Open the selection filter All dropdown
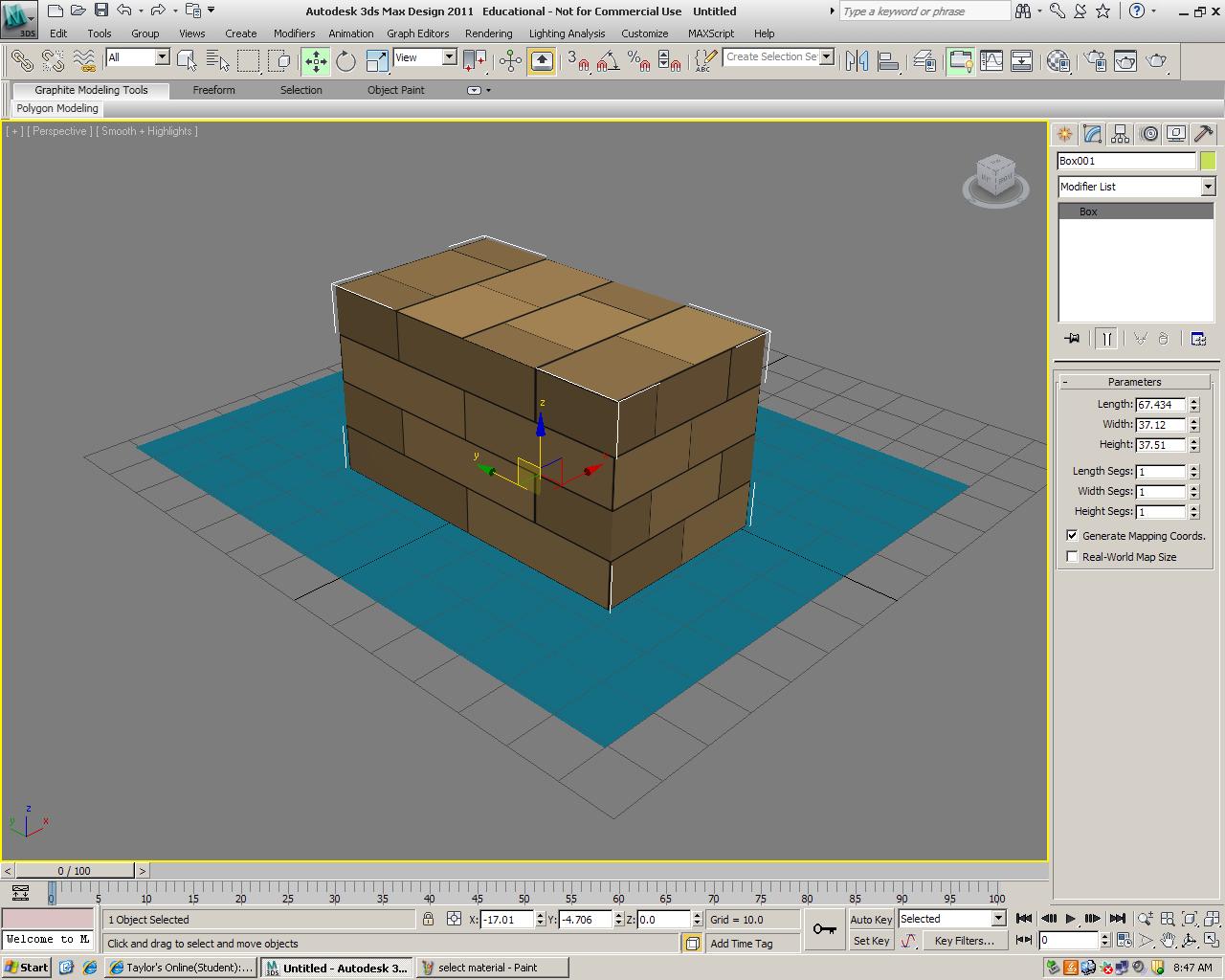 pyautogui.click(x=162, y=57)
